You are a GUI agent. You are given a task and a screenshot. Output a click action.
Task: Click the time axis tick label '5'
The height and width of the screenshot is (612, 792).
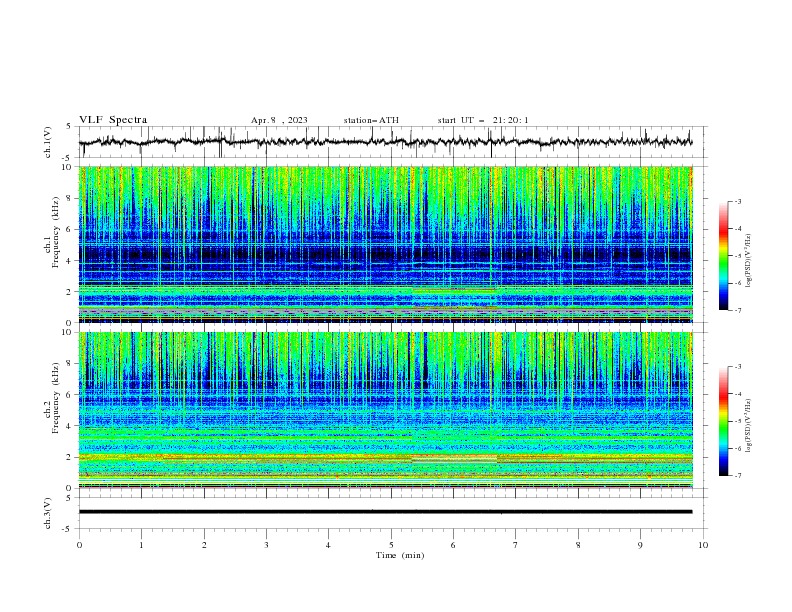391,545
